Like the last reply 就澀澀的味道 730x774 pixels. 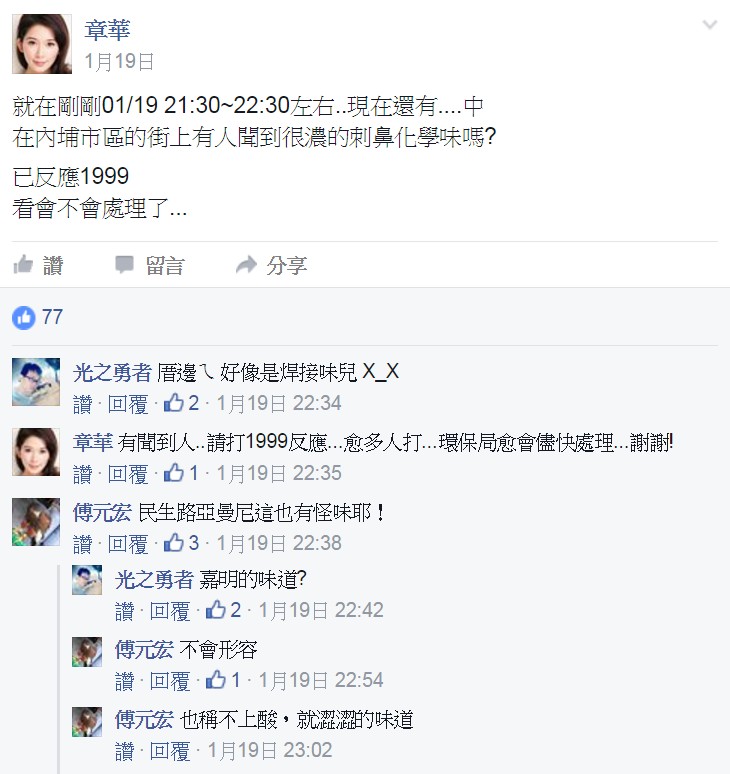(x=124, y=751)
